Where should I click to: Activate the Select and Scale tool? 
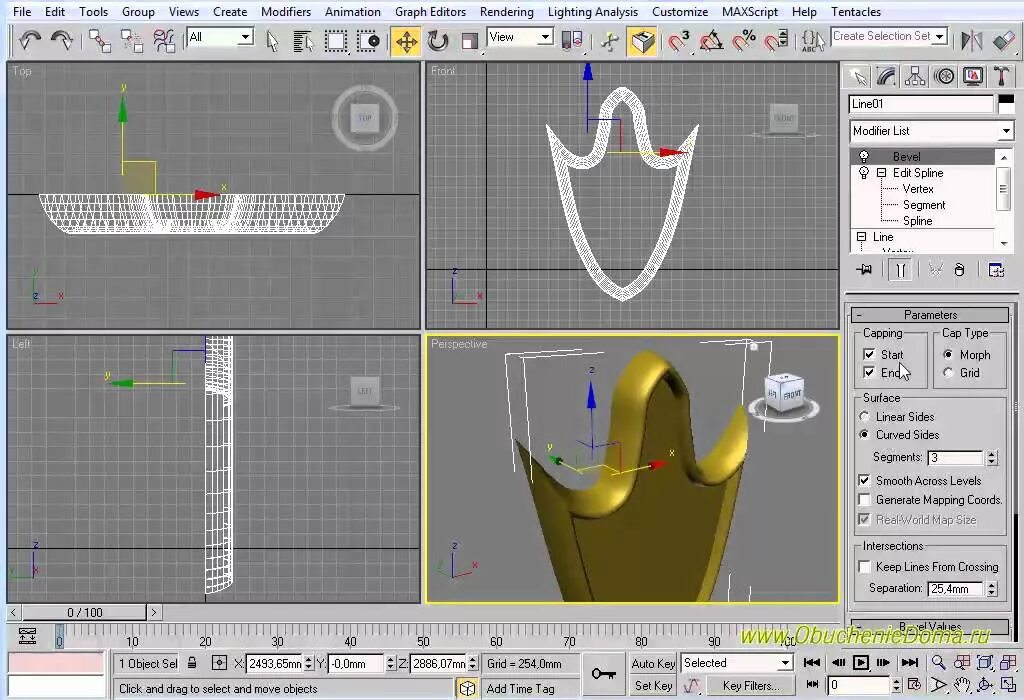(469, 41)
